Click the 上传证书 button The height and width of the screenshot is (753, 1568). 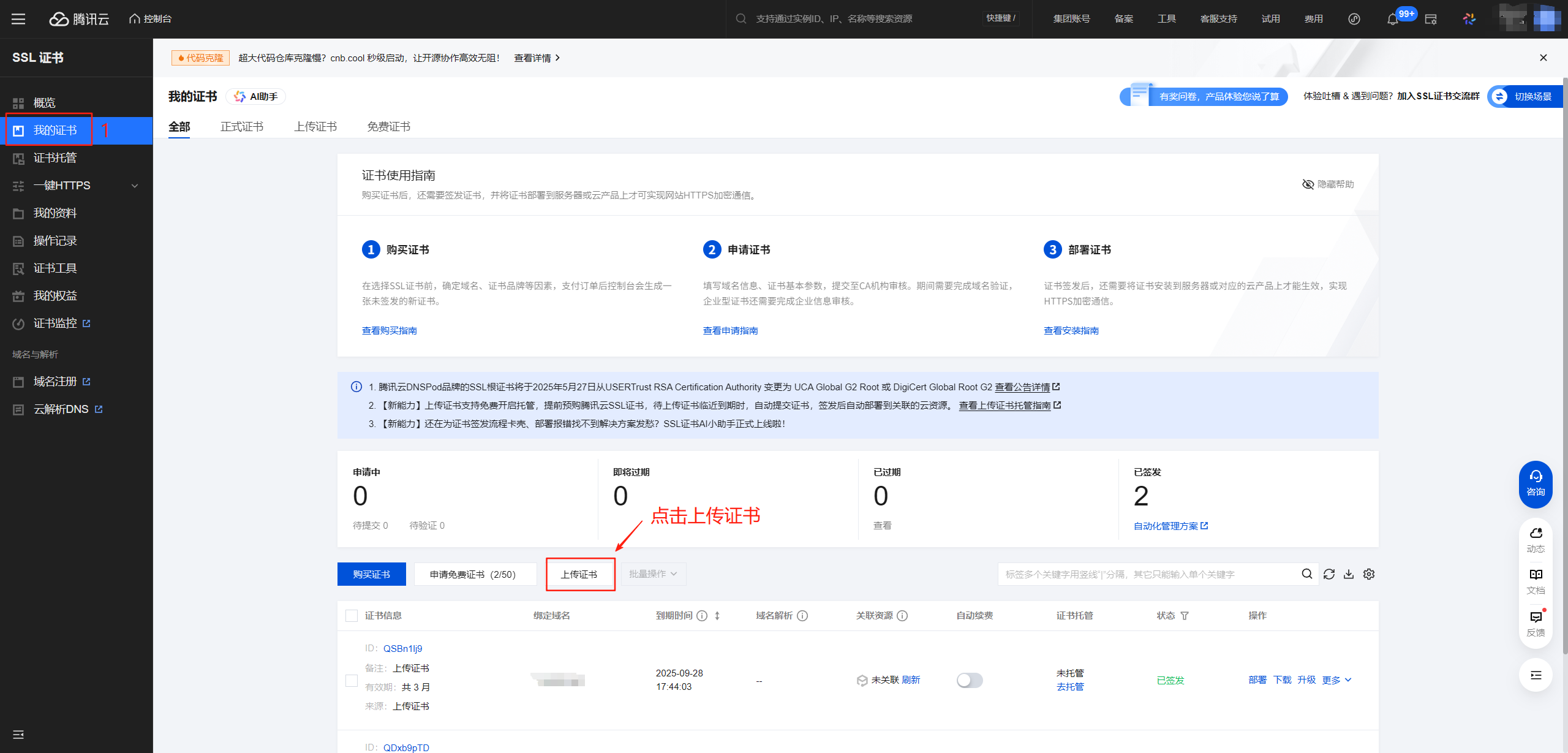pyautogui.click(x=579, y=574)
